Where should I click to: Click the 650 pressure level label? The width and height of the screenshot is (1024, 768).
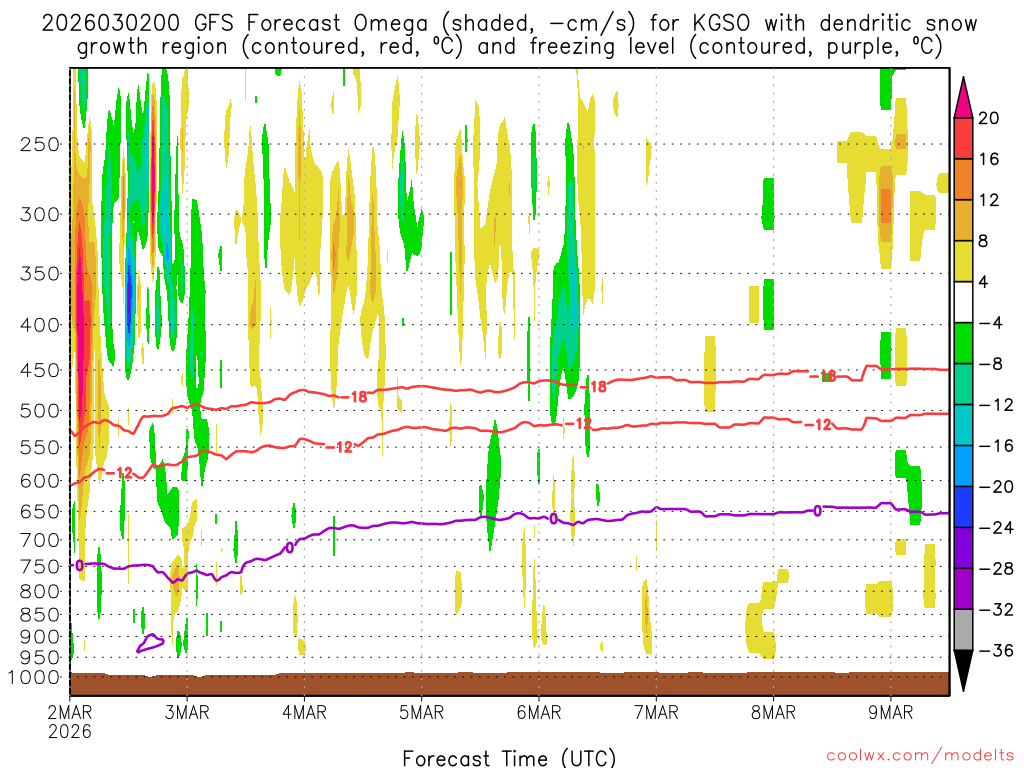(40, 511)
